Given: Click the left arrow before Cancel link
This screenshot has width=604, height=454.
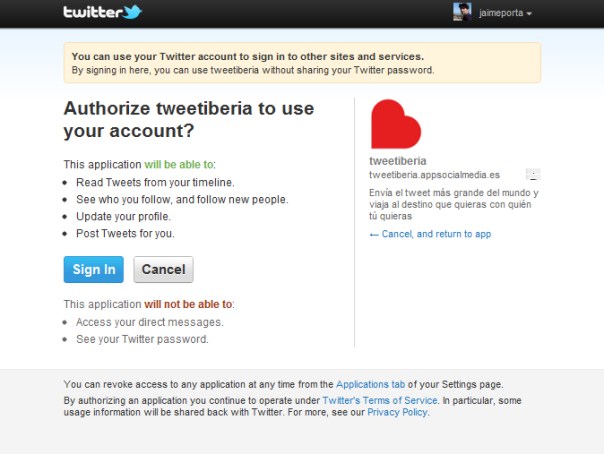Looking at the screenshot, I should coord(374,235).
